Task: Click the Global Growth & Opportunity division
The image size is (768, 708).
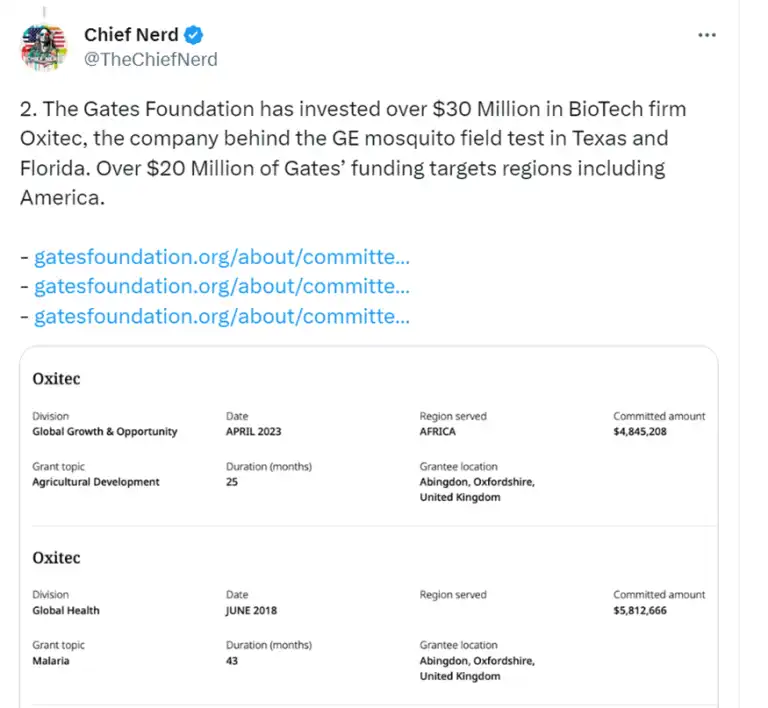Action: tap(105, 432)
